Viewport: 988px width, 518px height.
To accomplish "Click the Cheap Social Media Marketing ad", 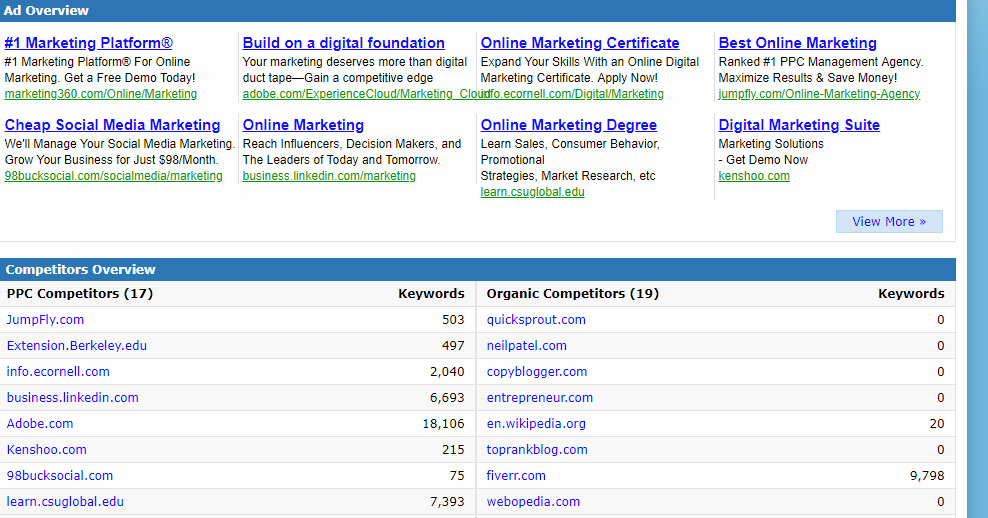I will click(112, 125).
